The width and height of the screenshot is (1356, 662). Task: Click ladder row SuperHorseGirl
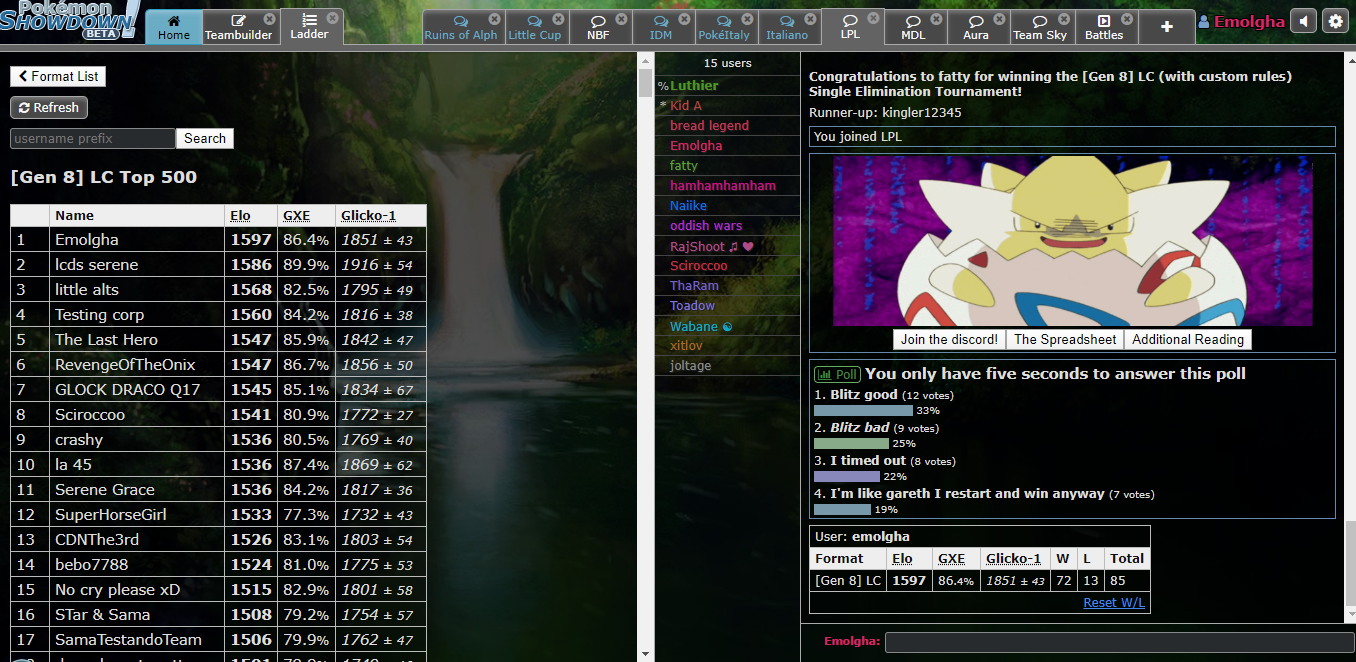pos(218,514)
